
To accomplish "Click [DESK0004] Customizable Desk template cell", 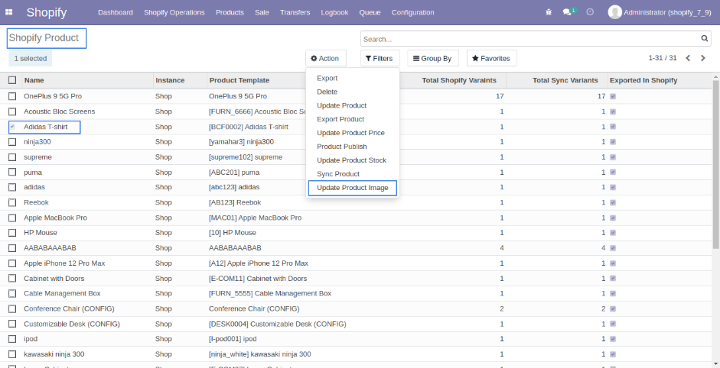I will (x=277, y=324).
